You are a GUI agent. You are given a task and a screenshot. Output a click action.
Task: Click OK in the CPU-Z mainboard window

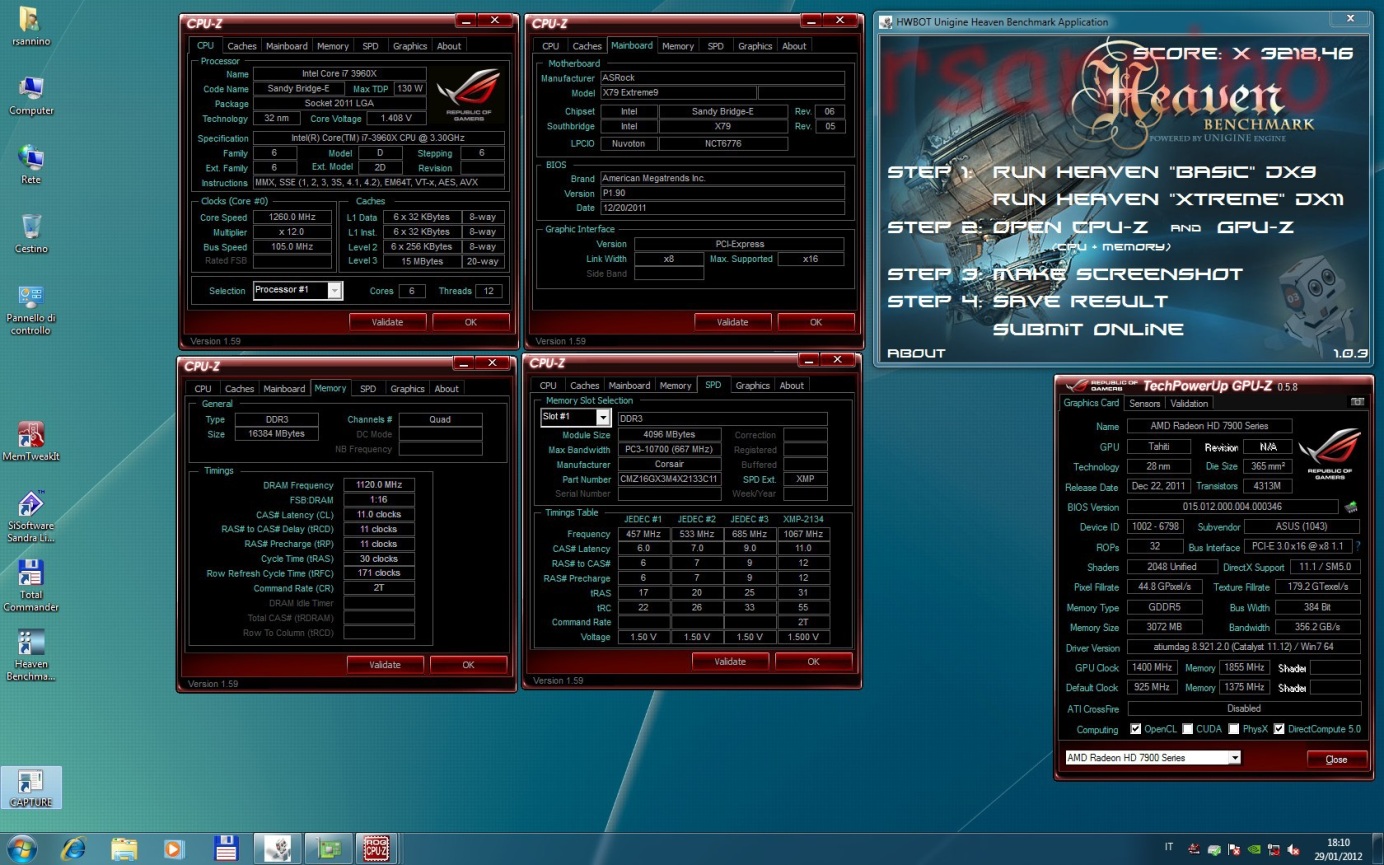coord(816,322)
